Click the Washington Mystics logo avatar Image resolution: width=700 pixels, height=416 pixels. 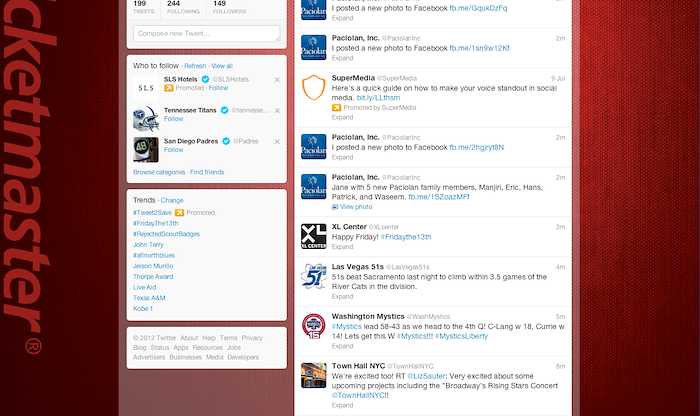point(313,326)
